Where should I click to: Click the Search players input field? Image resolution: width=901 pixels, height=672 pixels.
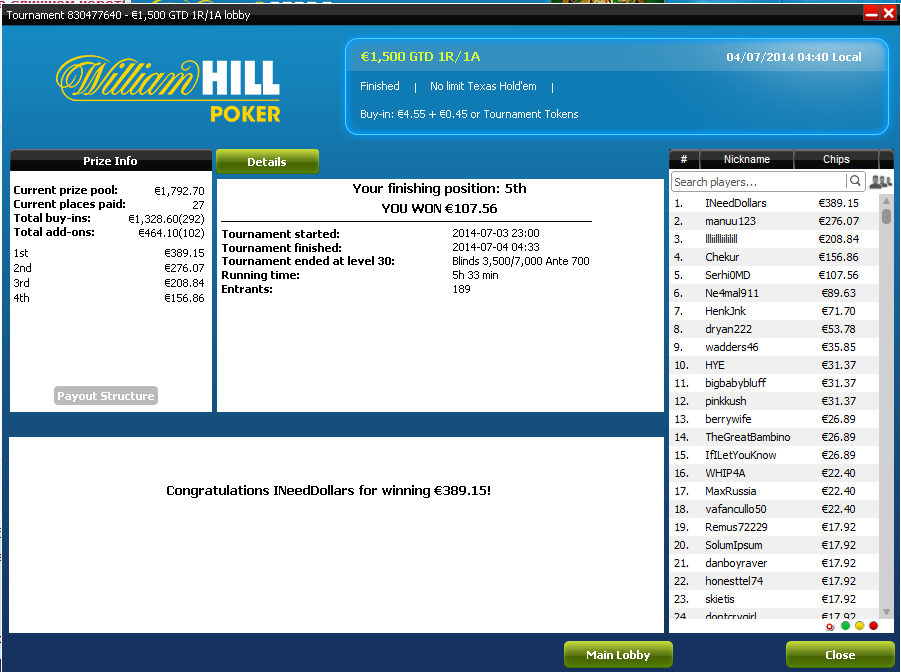click(758, 182)
